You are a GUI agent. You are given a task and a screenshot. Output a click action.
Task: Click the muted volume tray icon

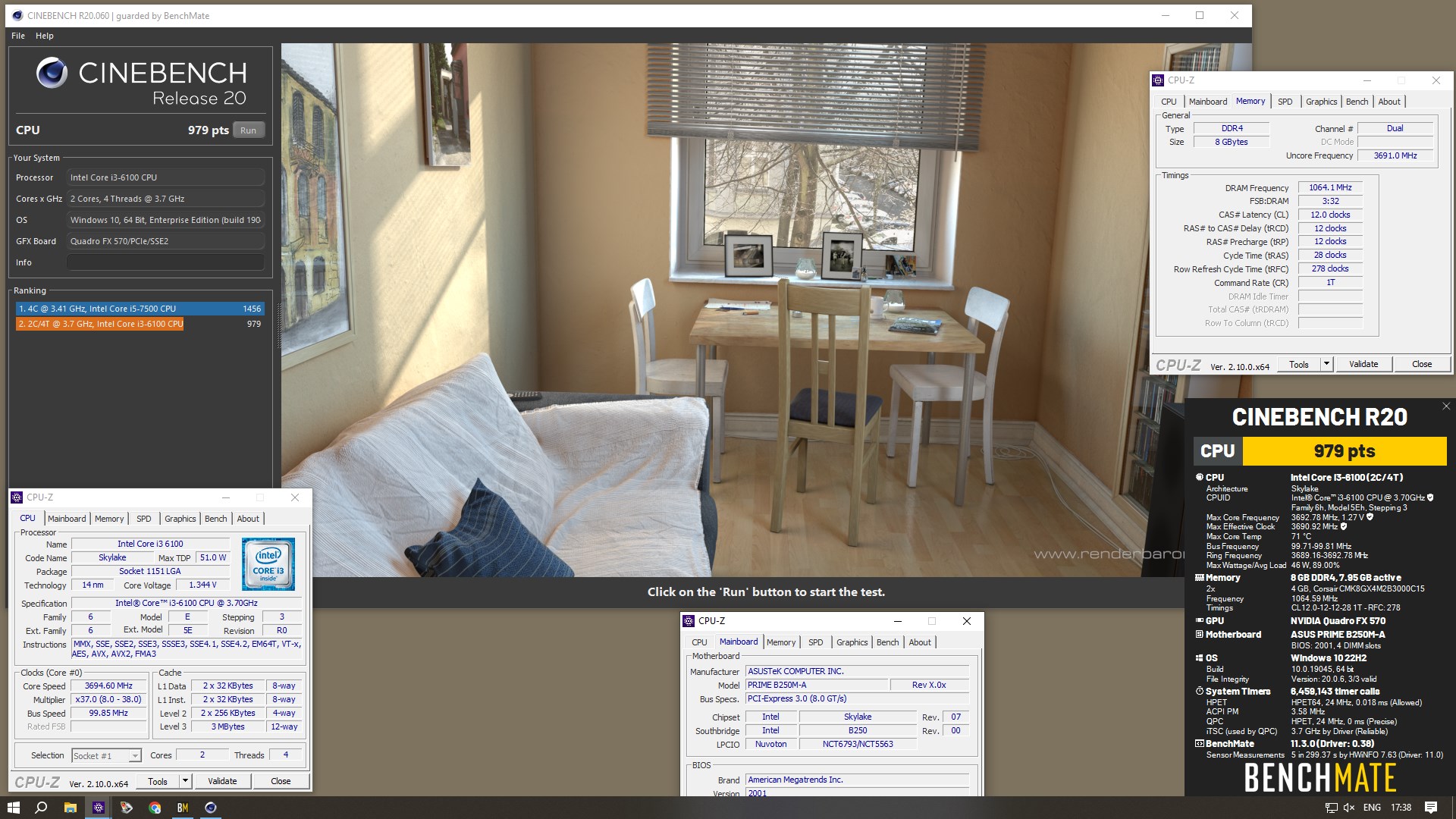[1350, 808]
